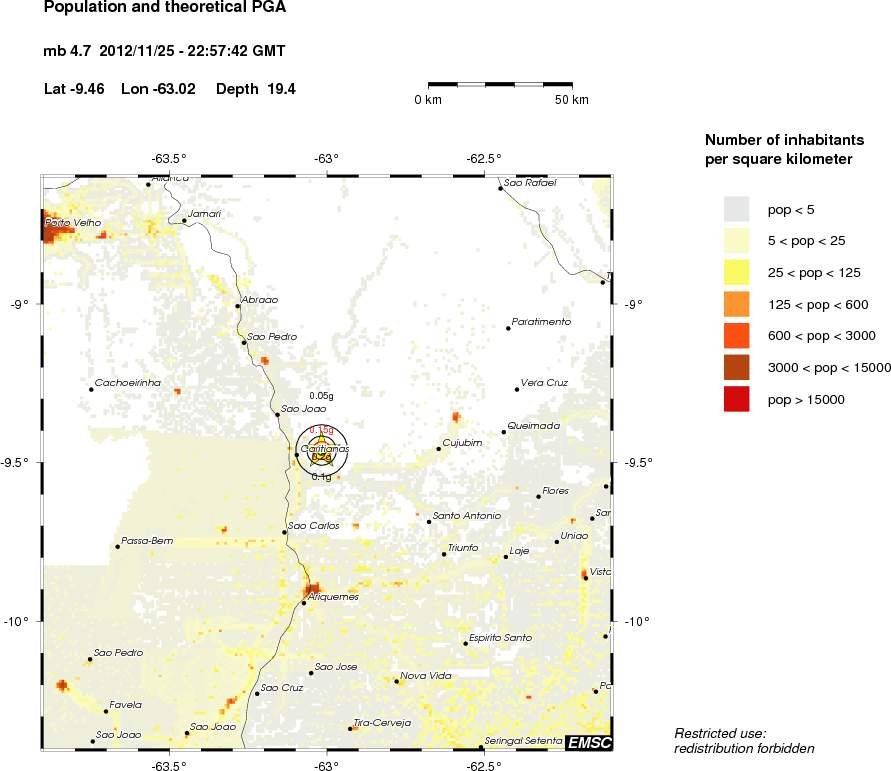Click the Sao Jose place label
The width and height of the screenshot is (891, 771).
[336, 667]
